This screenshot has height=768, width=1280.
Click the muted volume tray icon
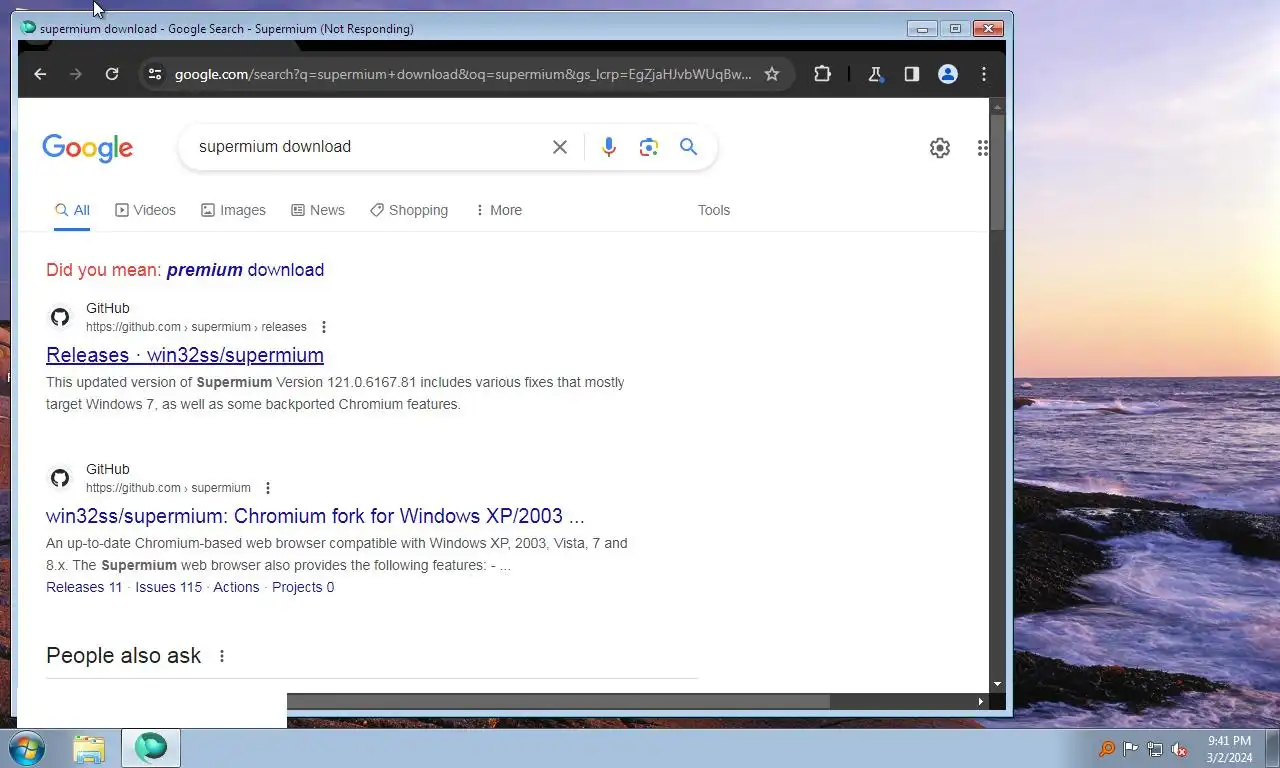click(1179, 749)
